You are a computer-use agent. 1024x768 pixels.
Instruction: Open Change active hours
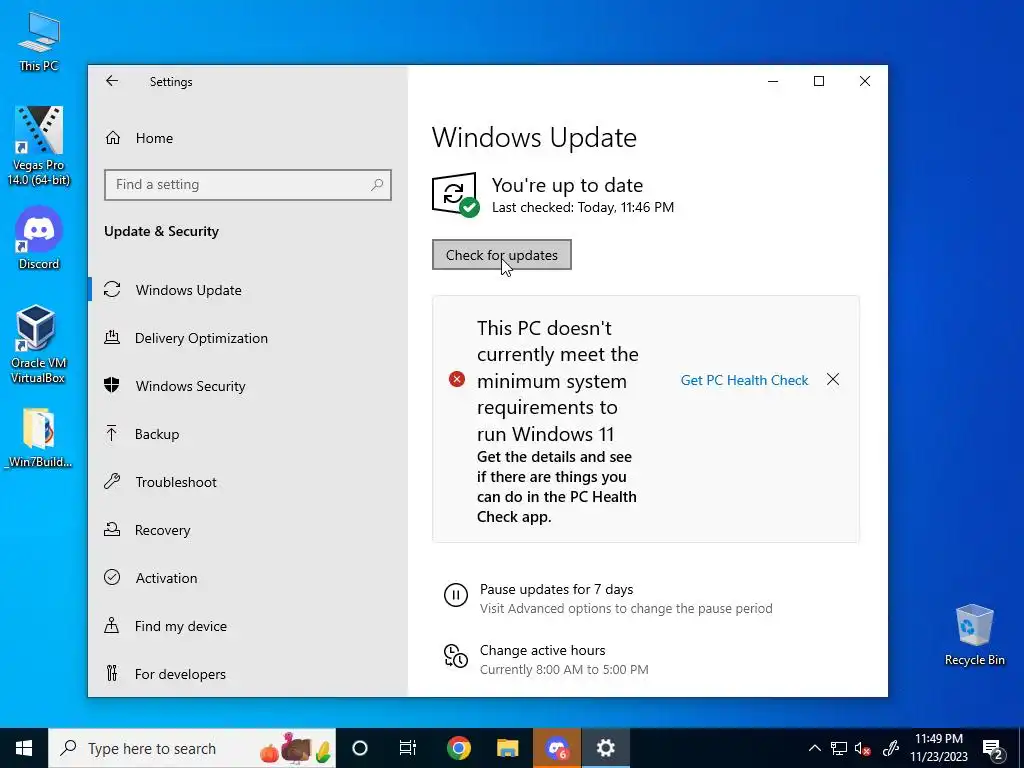point(543,650)
